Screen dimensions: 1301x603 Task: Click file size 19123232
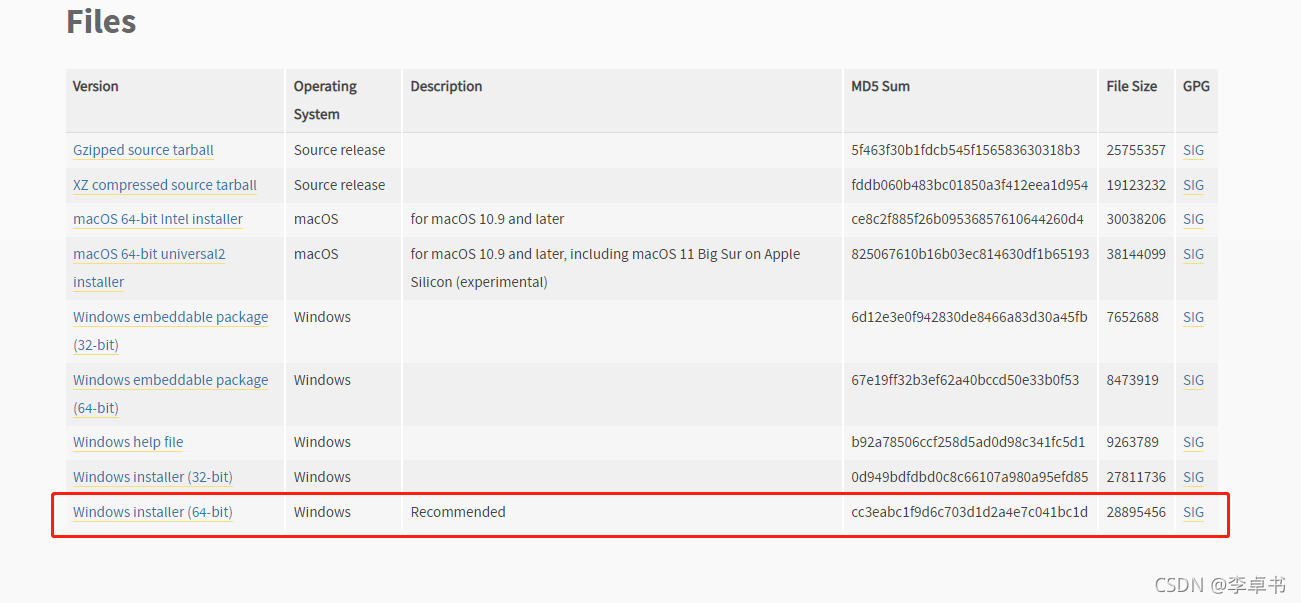[1136, 185]
